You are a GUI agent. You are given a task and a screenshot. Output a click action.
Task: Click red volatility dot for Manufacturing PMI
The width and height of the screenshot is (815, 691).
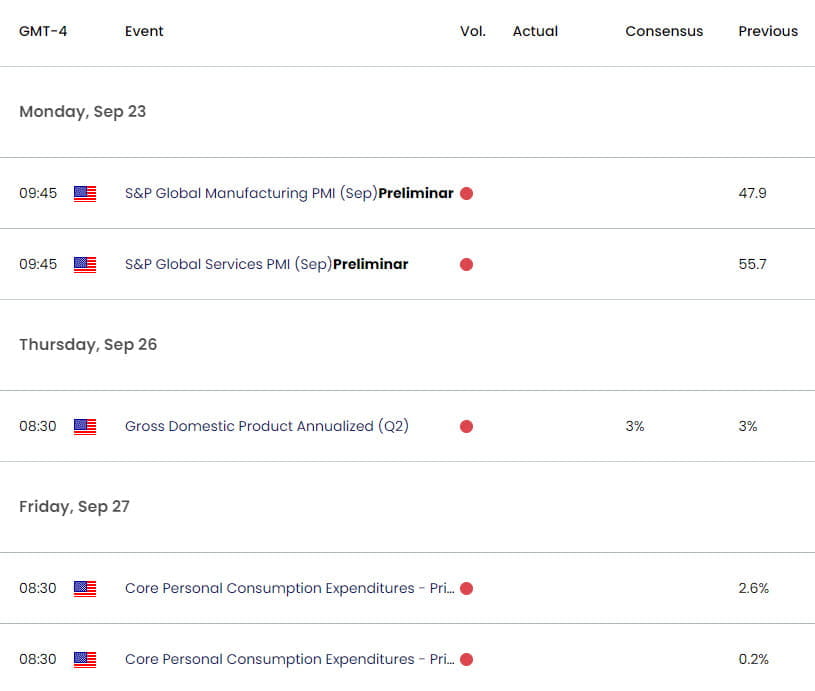pyautogui.click(x=466, y=193)
